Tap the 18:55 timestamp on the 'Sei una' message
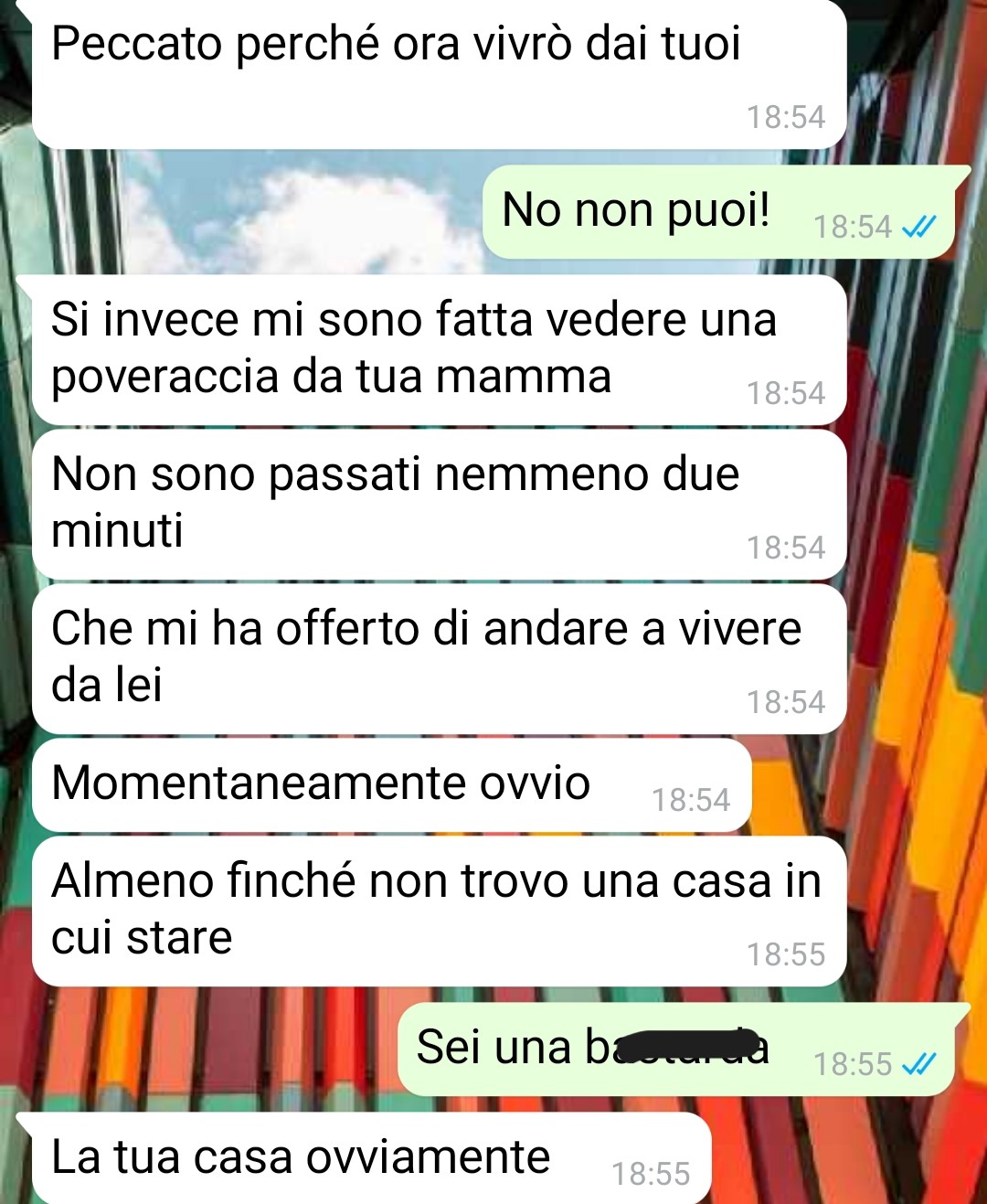Image resolution: width=987 pixels, height=1204 pixels. click(x=852, y=1064)
